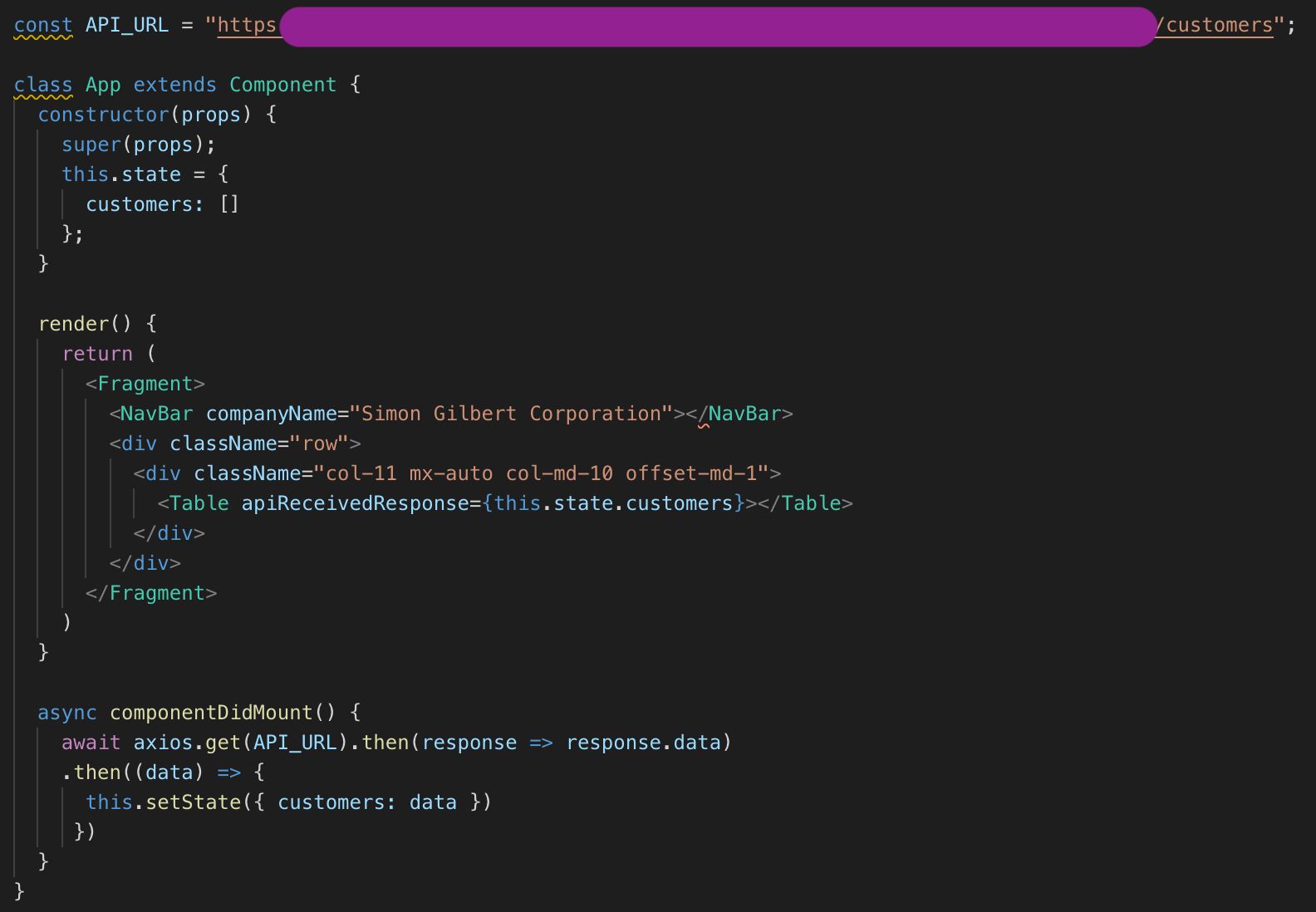
Task: Click the class name App
Action: [103, 85]
